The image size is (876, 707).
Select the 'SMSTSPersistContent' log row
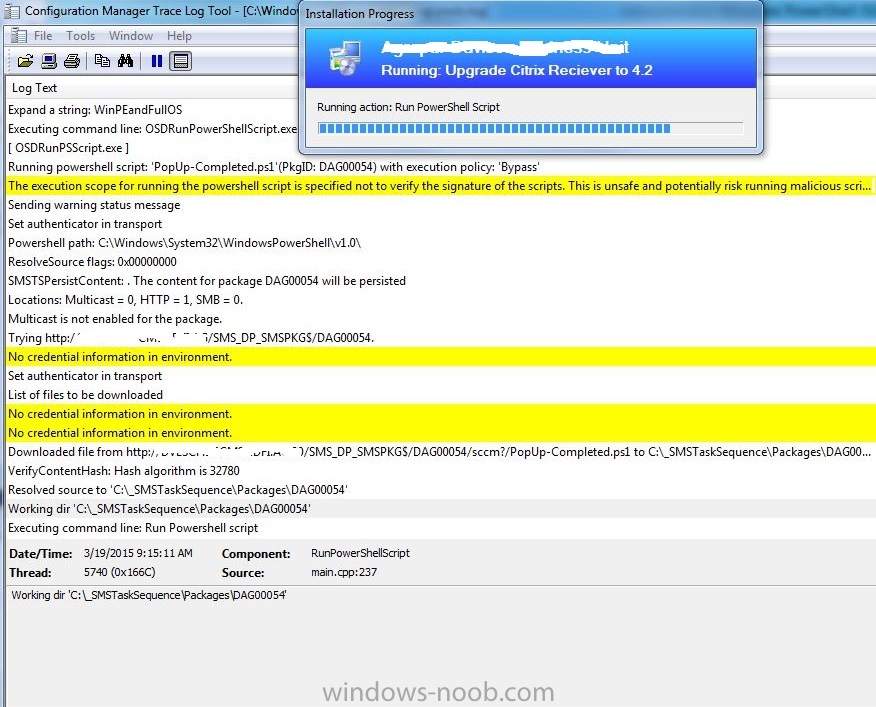440,281
